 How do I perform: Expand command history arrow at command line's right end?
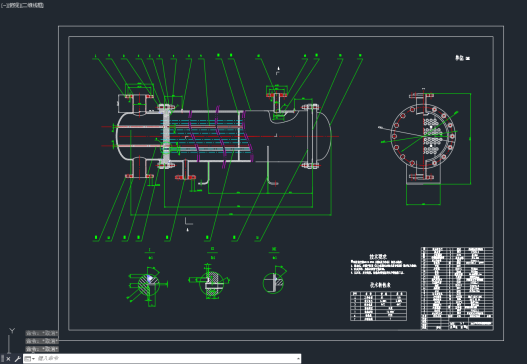coord(298,359)
